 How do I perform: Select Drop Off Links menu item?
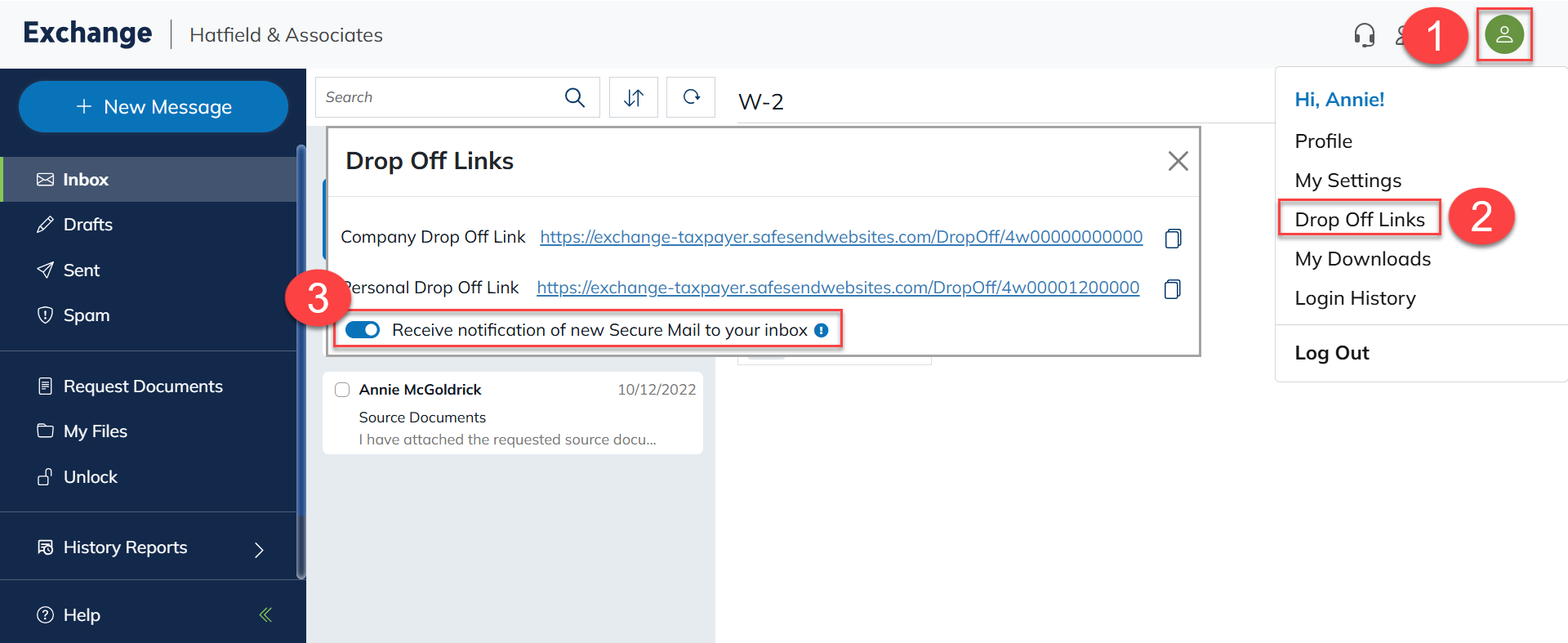(1359, 220)
